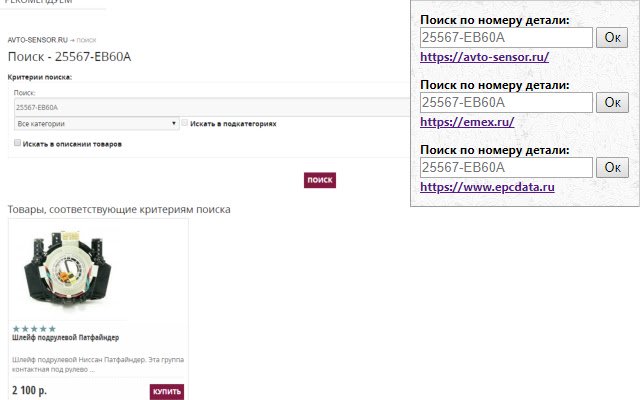Click Ок next to the epcdata.ru field

click(x=612, y=167)
